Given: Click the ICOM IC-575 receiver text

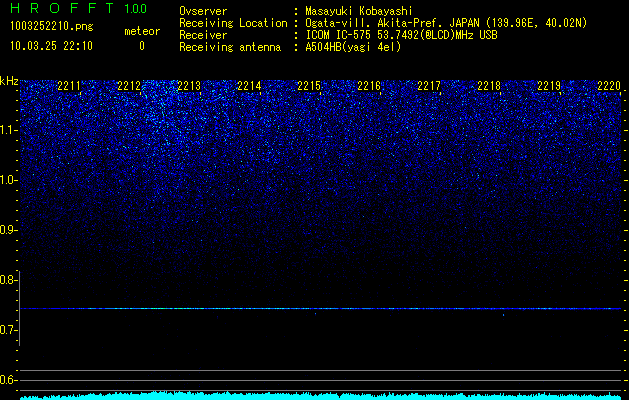Looking at the screenshot, I should 401,35.
